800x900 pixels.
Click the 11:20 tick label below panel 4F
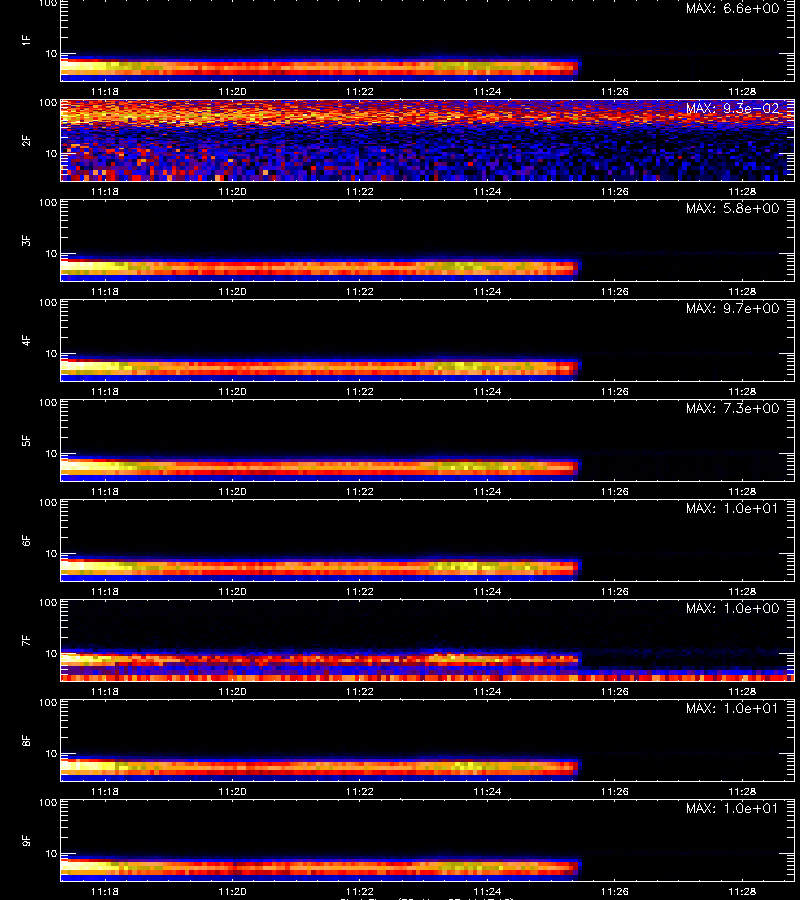232,391
